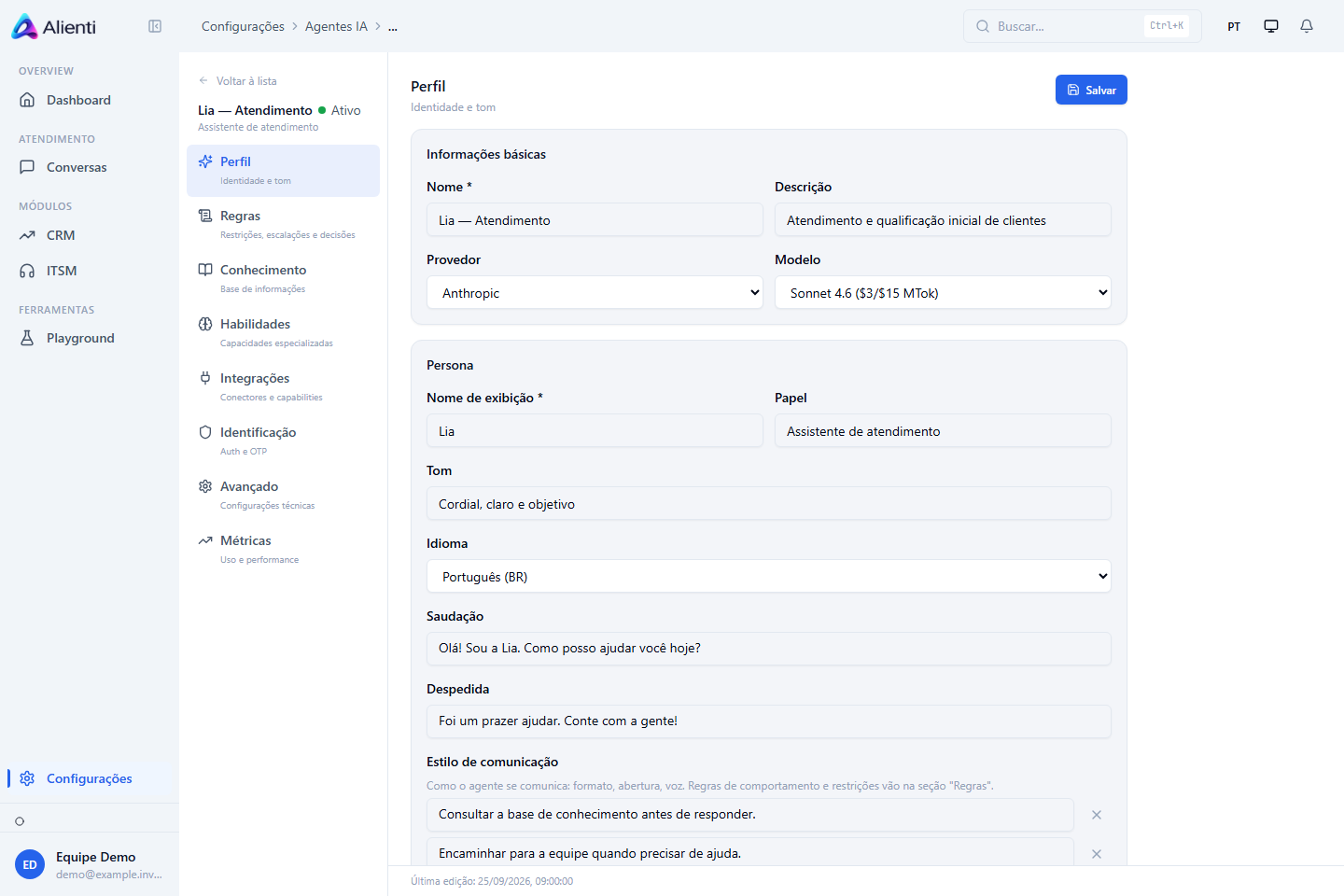Screen dimensions: 1344x896
Task: Open the notifications bell
Action: (1307, 26)
